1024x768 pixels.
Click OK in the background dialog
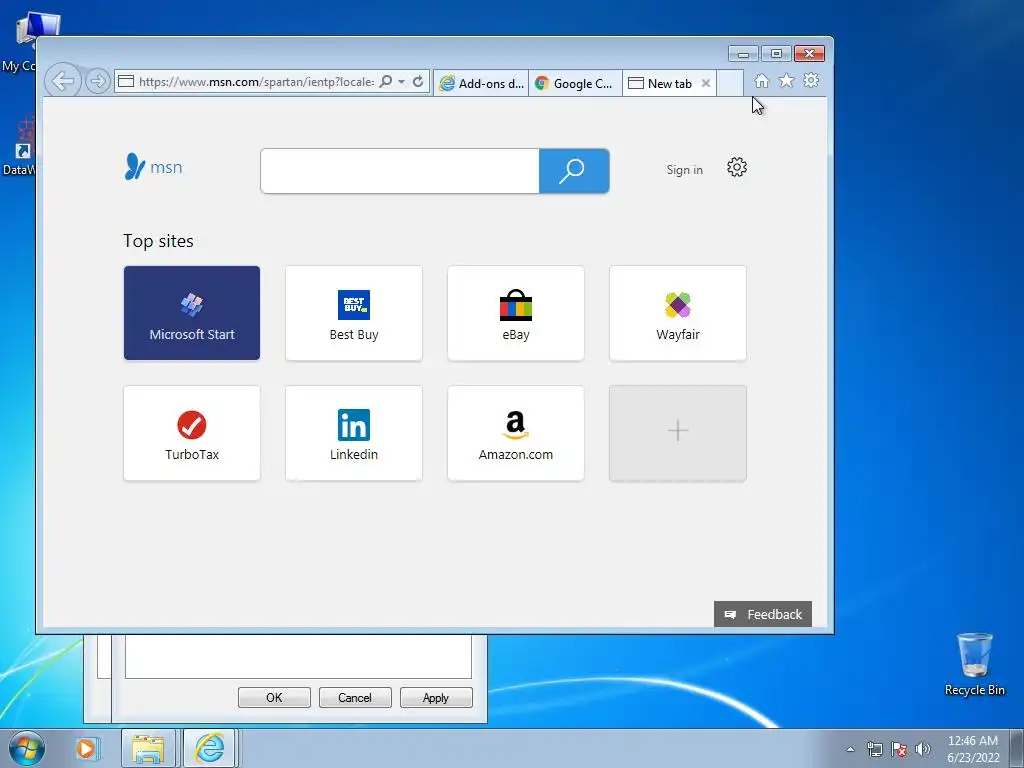pyautogui.click(x=274, y=697)
